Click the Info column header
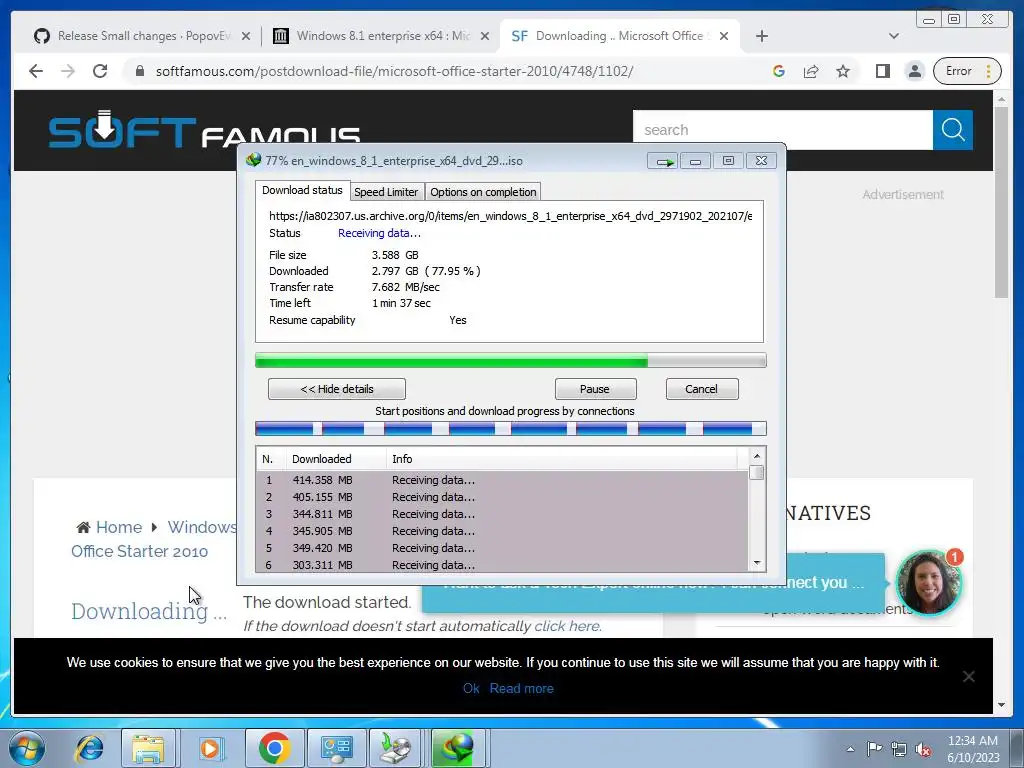Screen dimensions: 1024x768 coord(562,459)
